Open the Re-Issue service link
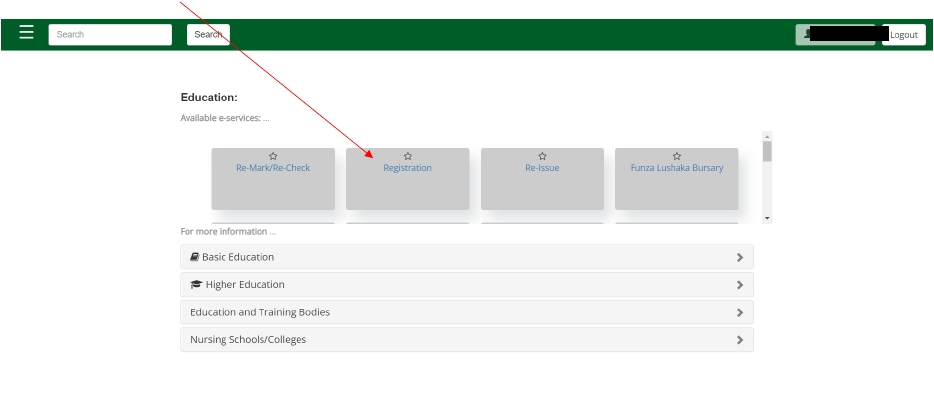Screen dimensions: 934x397 [x=542, y=168]
